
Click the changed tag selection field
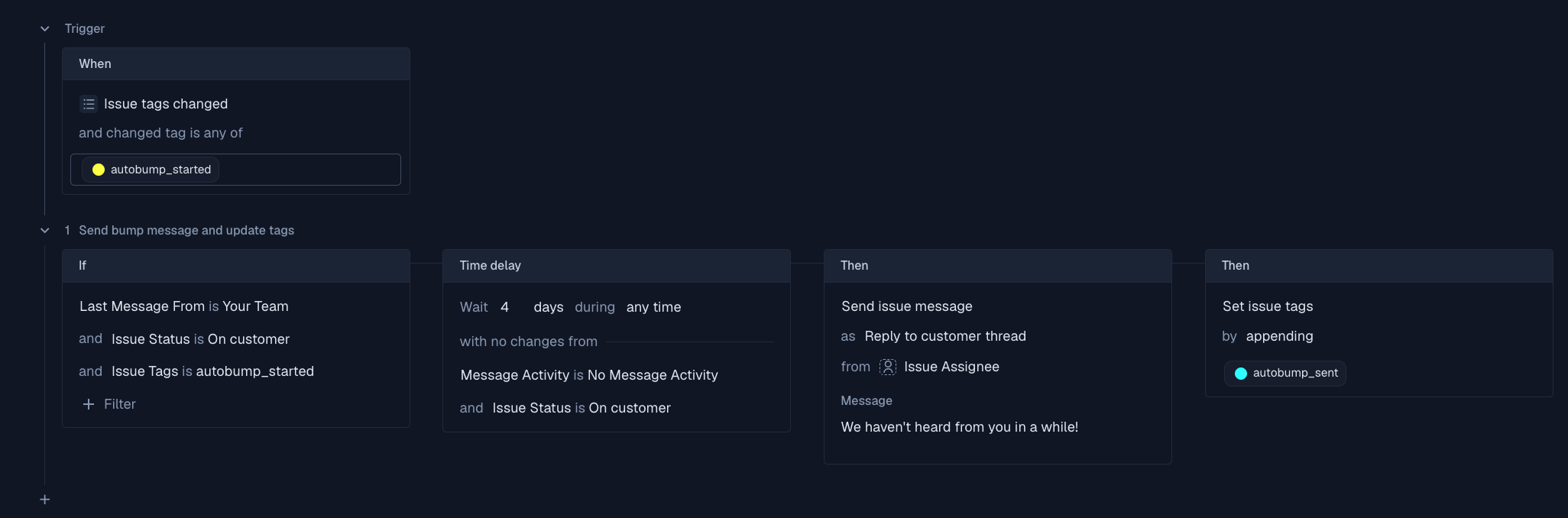coord(306,170)
